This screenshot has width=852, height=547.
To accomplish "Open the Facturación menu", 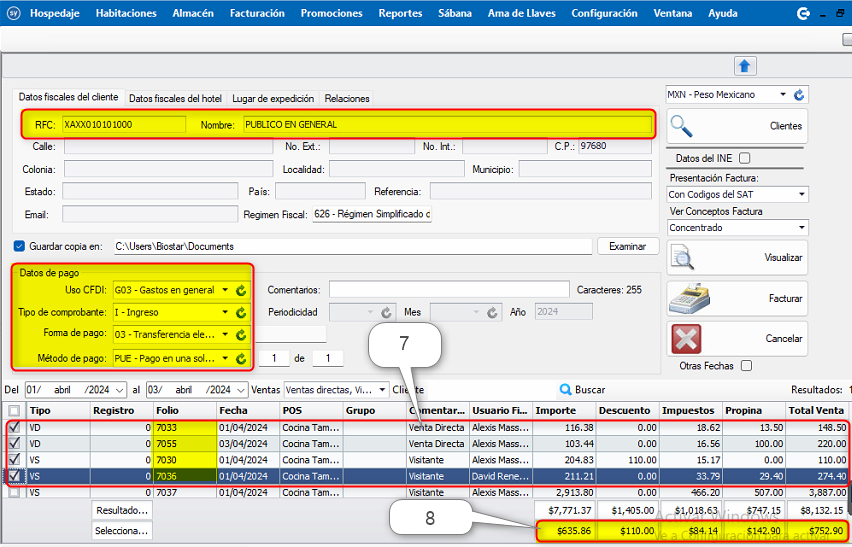I will click(x=257, y=13).
